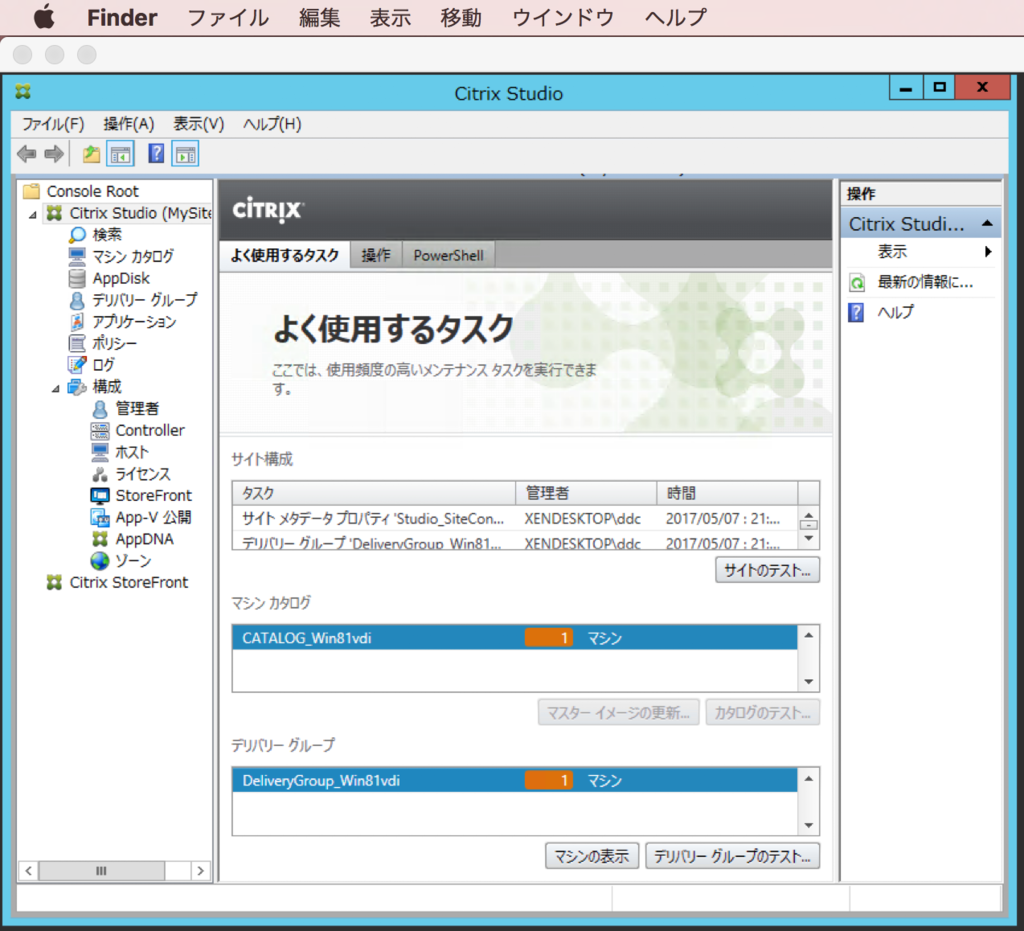Open ポリシー node in tree

point(114,343)
